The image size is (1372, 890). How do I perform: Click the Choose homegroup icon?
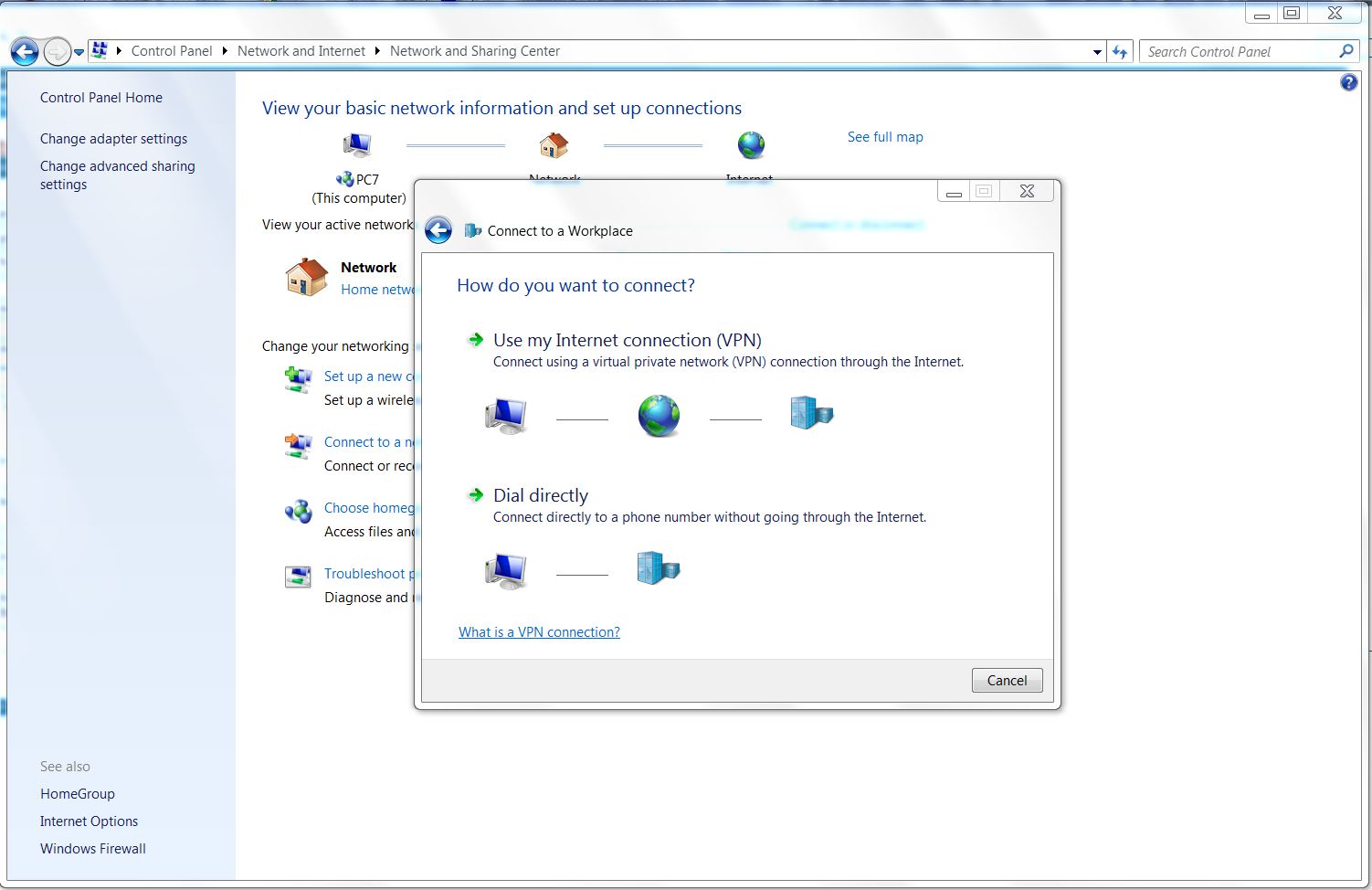pos(298,511)
